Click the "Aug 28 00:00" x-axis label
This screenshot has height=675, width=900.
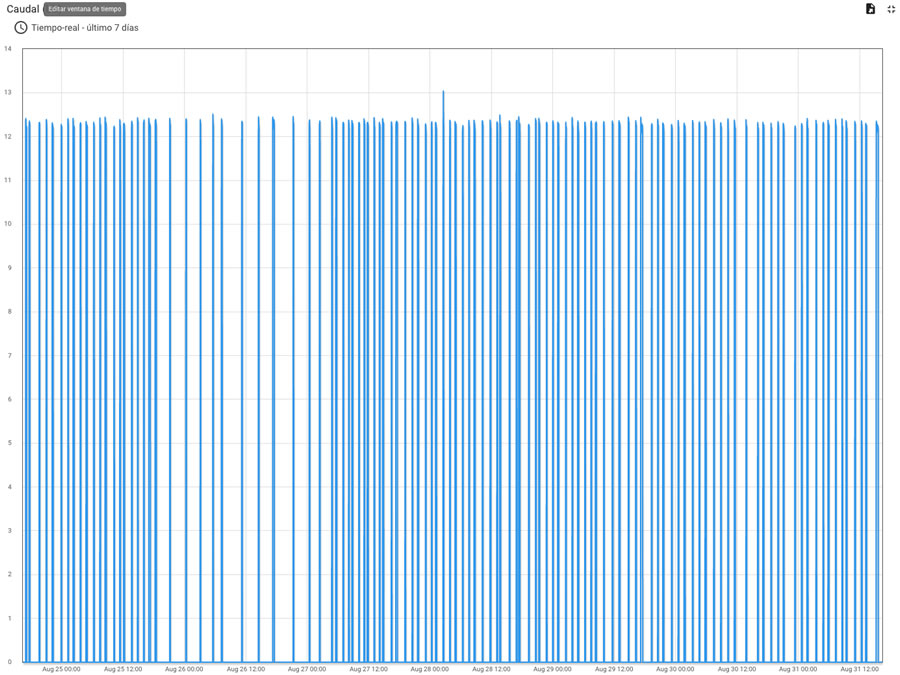point(430,669)
